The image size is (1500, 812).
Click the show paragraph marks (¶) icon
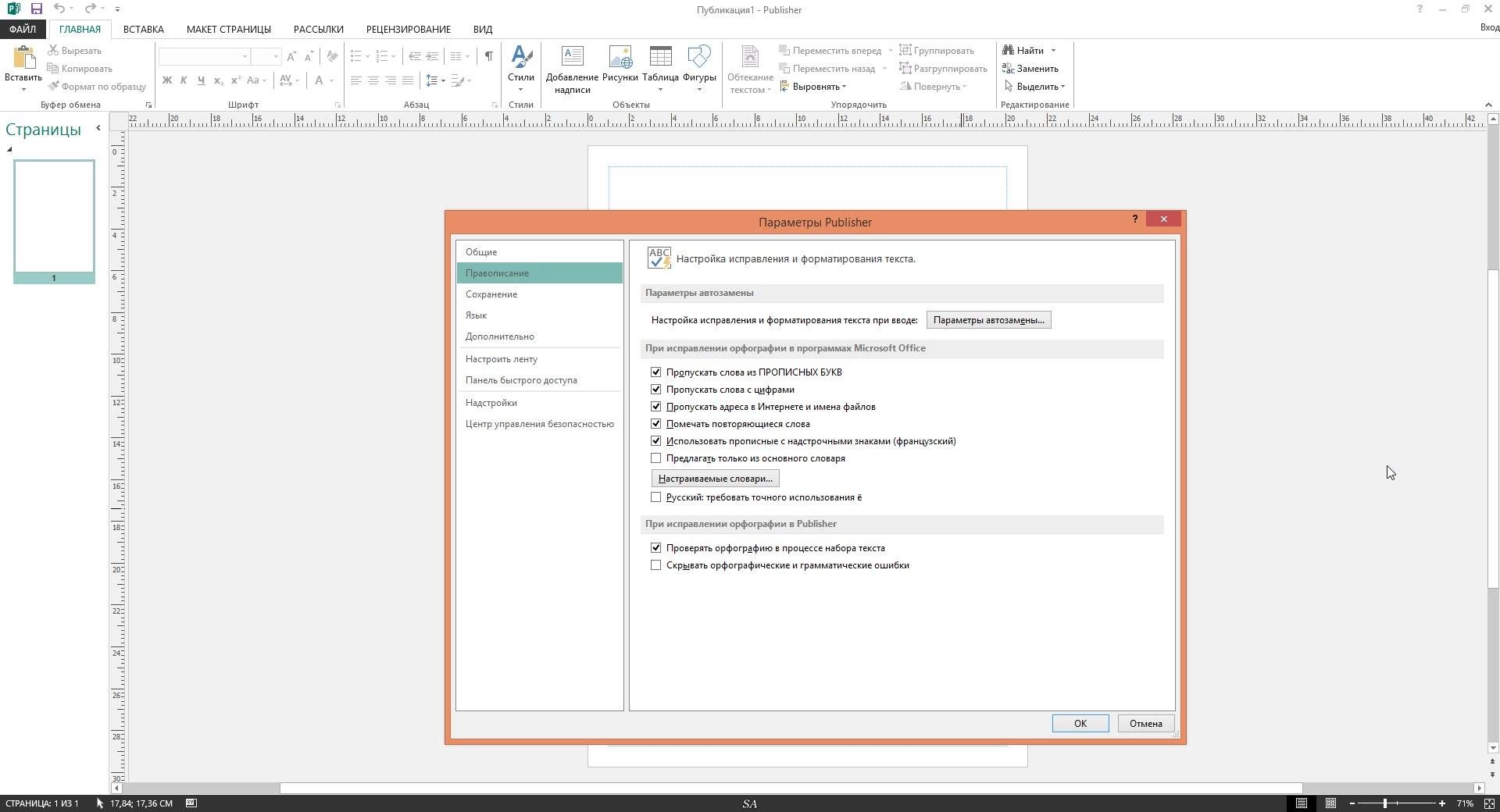[488, 56]
